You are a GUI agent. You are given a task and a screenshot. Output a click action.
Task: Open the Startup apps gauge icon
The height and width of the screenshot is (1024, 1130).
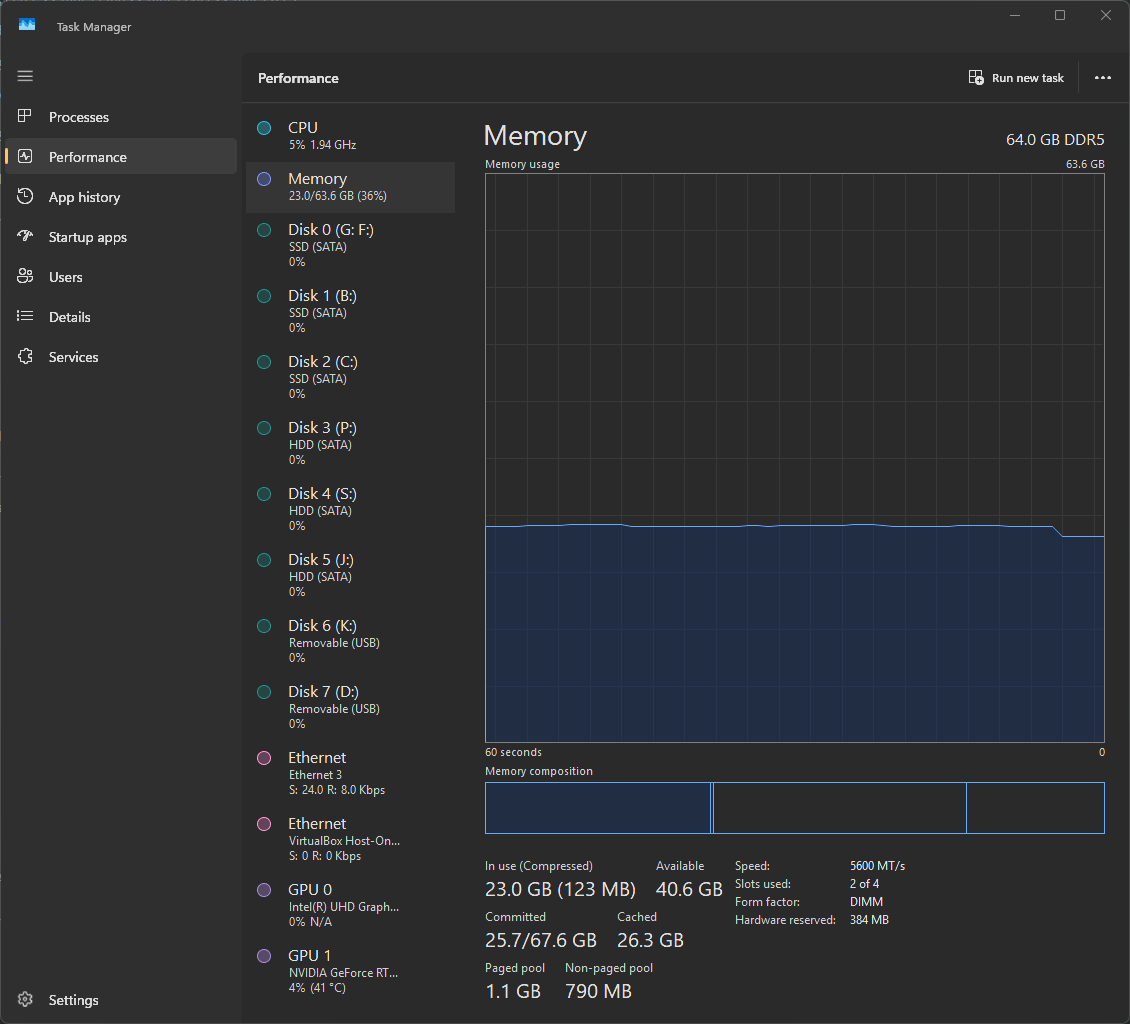point(25,236)
